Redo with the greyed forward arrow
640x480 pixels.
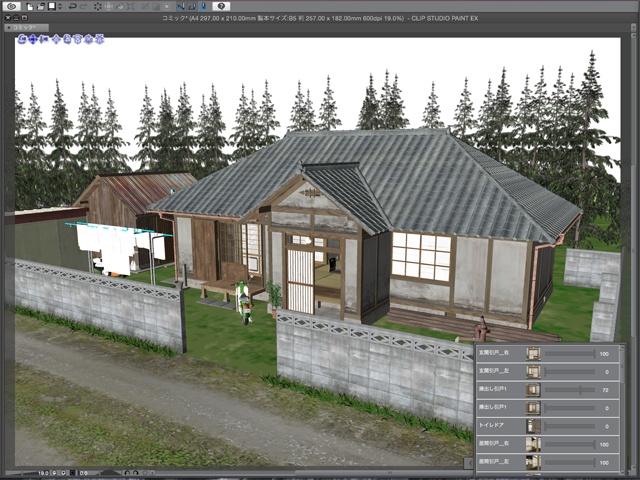83,7
